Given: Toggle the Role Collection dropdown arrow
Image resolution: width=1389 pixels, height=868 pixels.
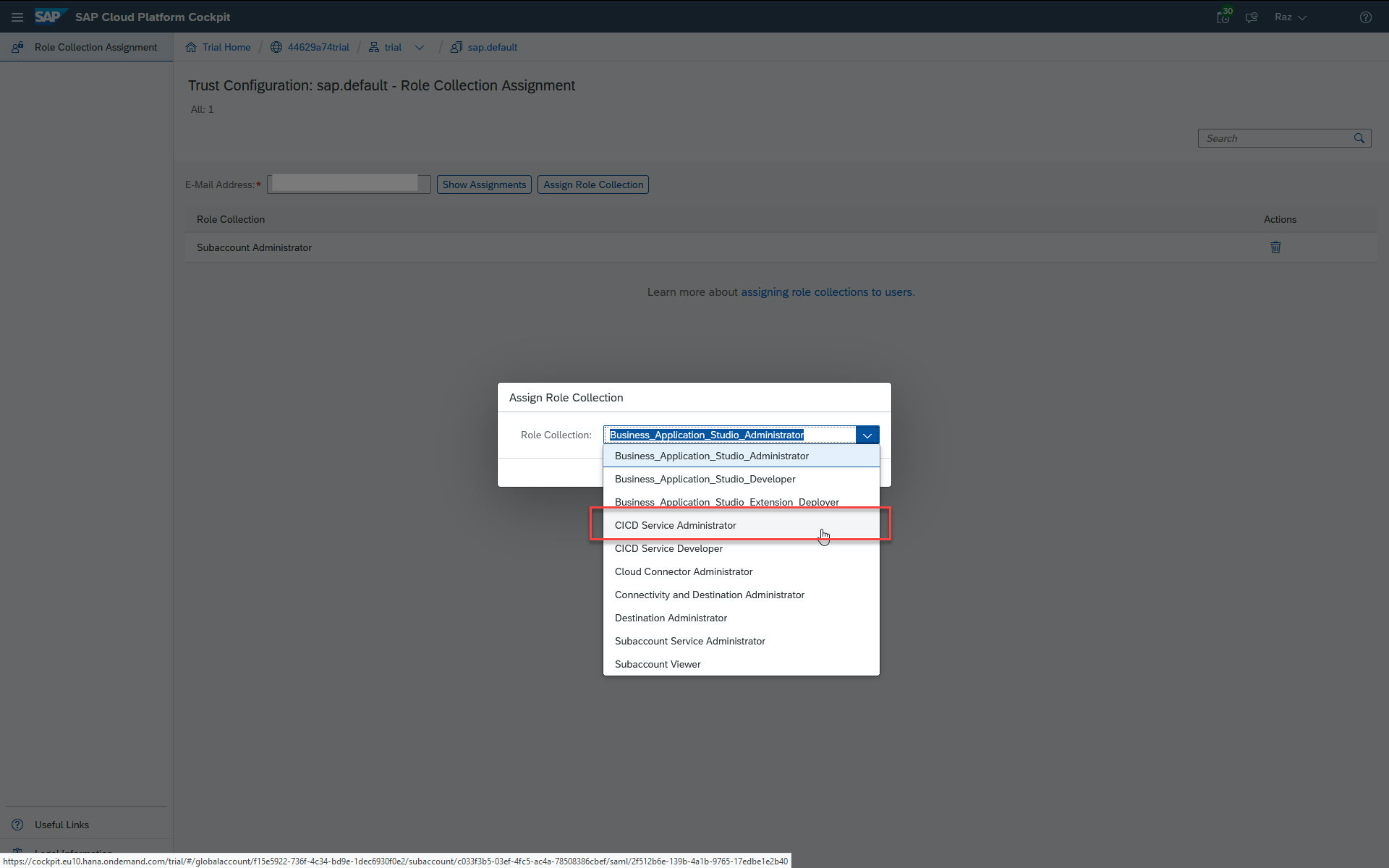Looking at the screenshot, I should [867, 435].
